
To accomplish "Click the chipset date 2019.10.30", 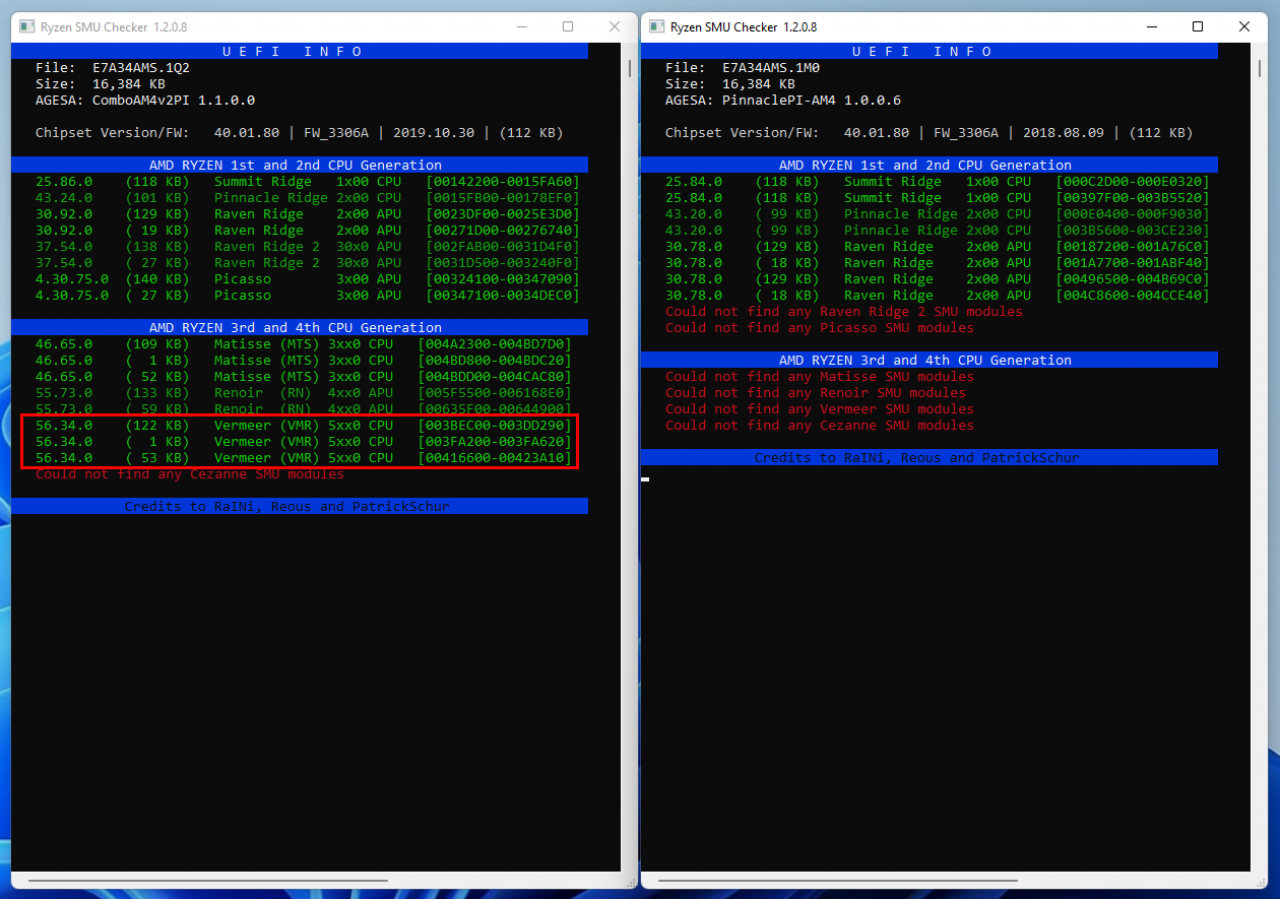I will [x=433, y=133].
